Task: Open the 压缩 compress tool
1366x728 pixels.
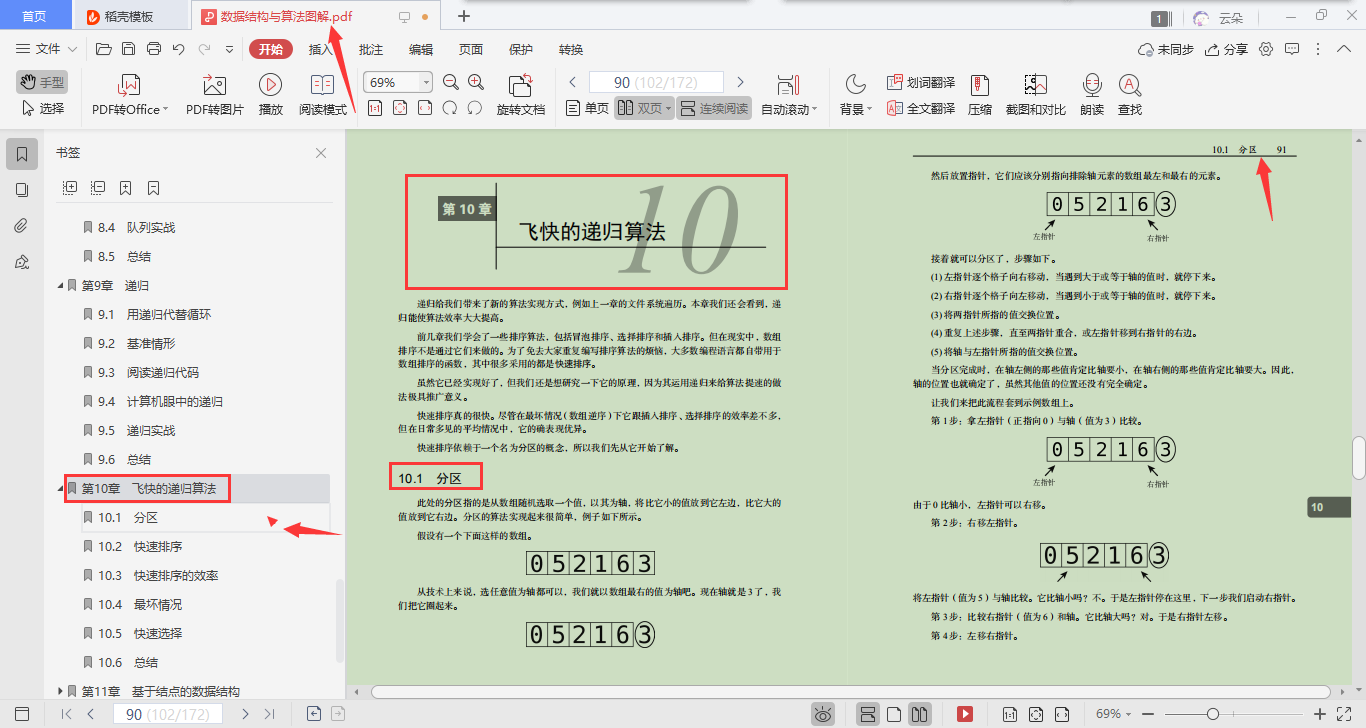Action: pos(980,95)
